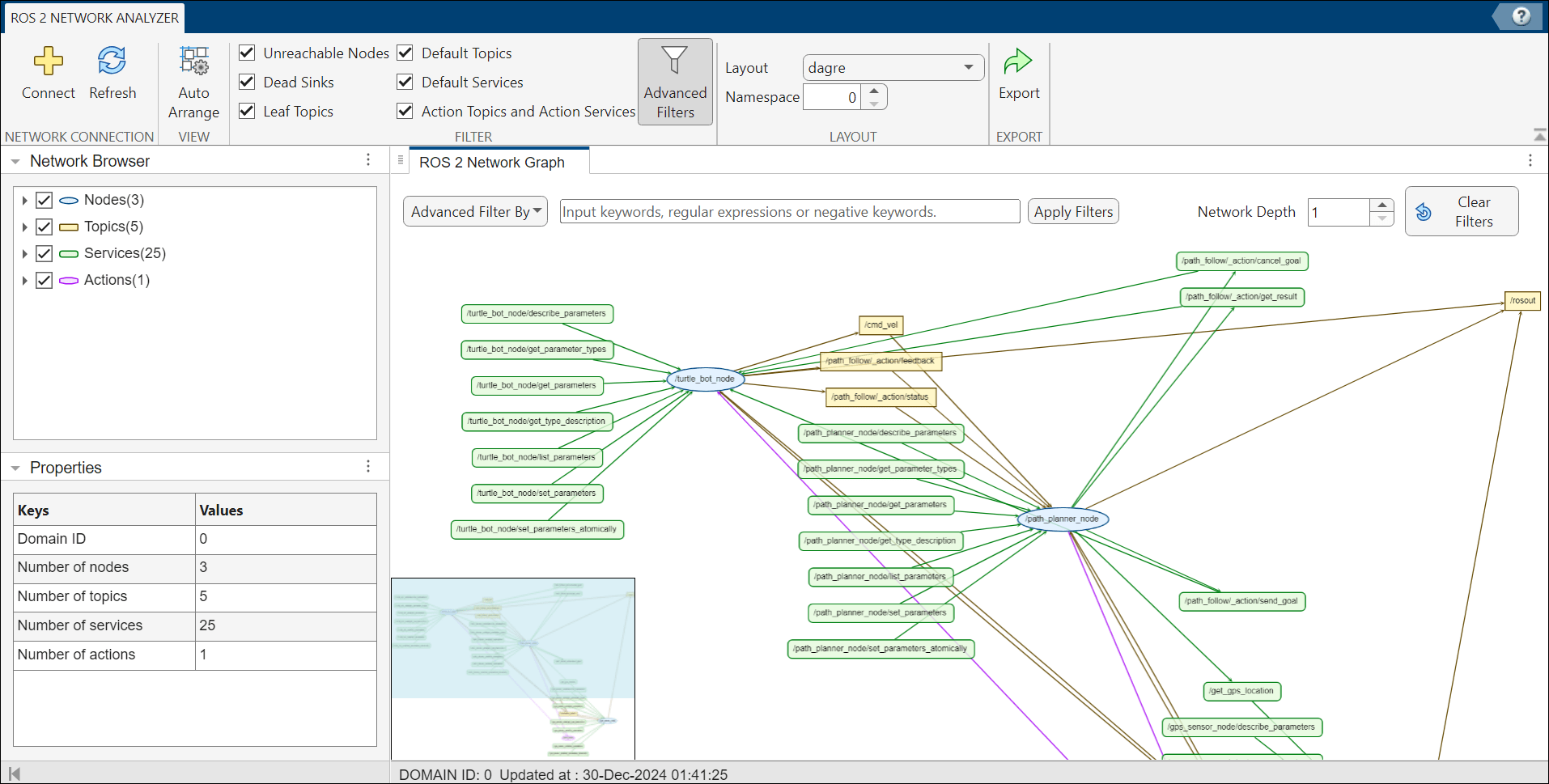Increase Network Depth with up arrow

1382,206
